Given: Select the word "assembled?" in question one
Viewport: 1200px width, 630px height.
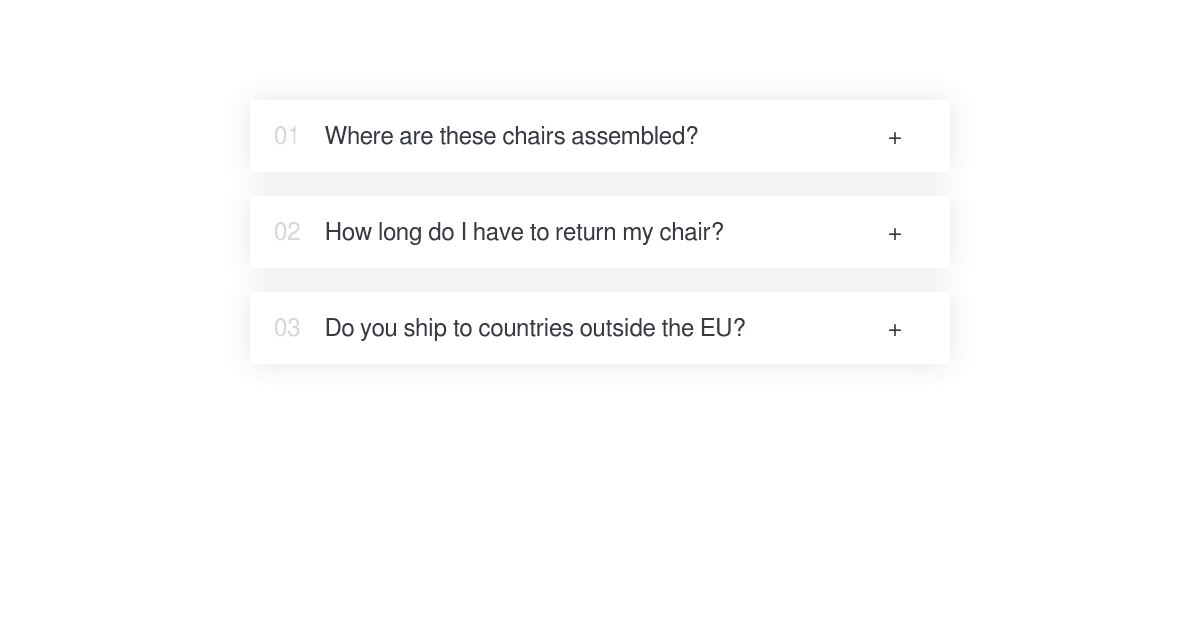Looking at the screenshot, I should point(634,136).
